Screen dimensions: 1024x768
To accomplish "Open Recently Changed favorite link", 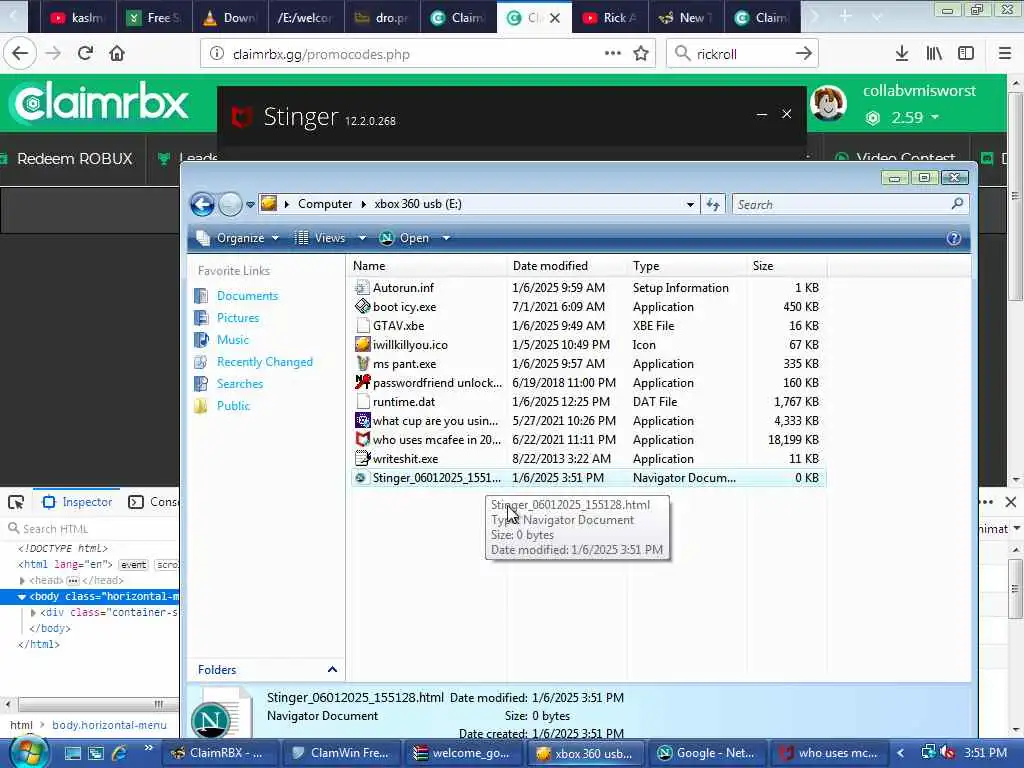I will (264, 362).
